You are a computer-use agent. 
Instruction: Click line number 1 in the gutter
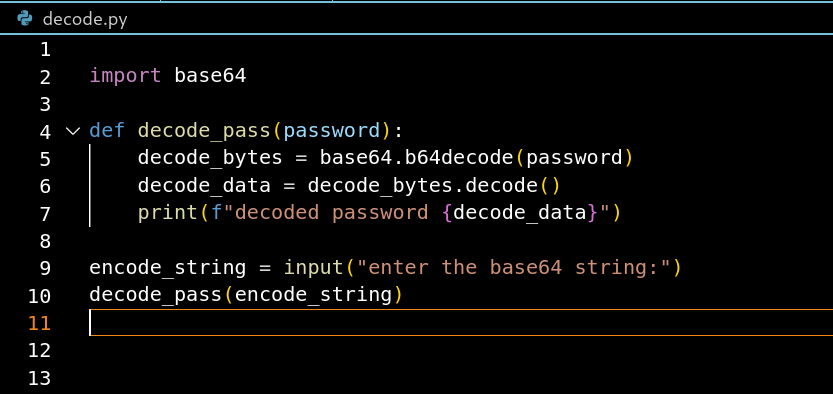pos(46,50)
